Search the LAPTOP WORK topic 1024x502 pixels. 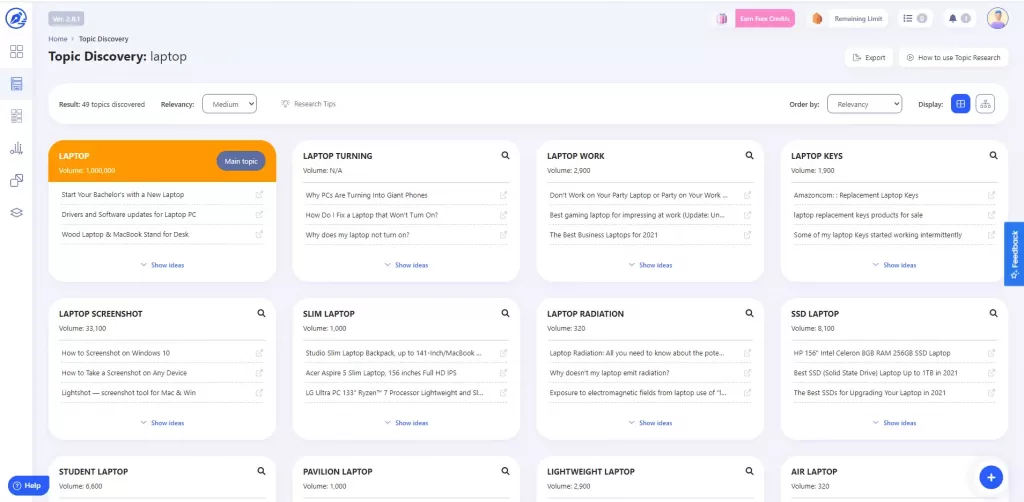(749, 155)
